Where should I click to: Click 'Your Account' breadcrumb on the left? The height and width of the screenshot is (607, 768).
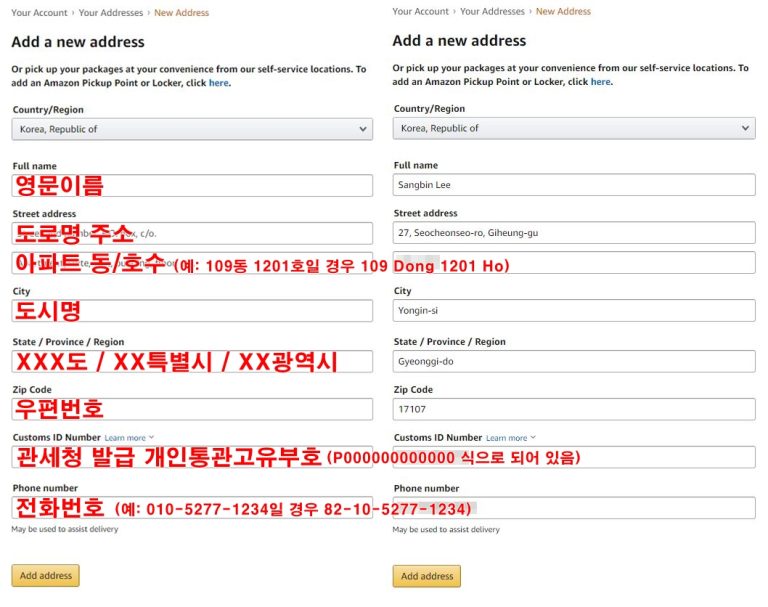click(39, 13)
